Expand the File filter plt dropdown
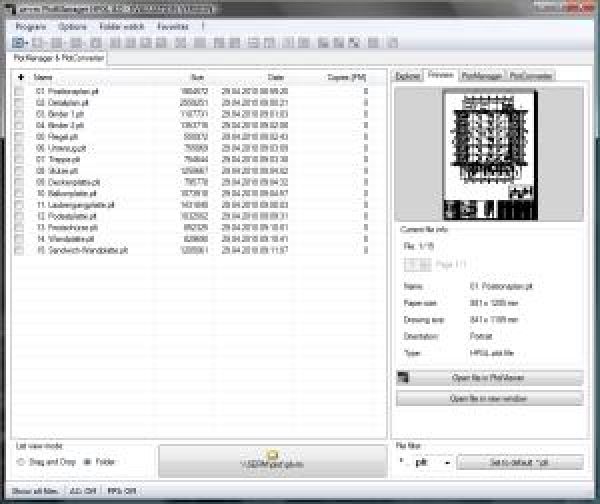This screenshot has width=600, height=504. (447, 463)
